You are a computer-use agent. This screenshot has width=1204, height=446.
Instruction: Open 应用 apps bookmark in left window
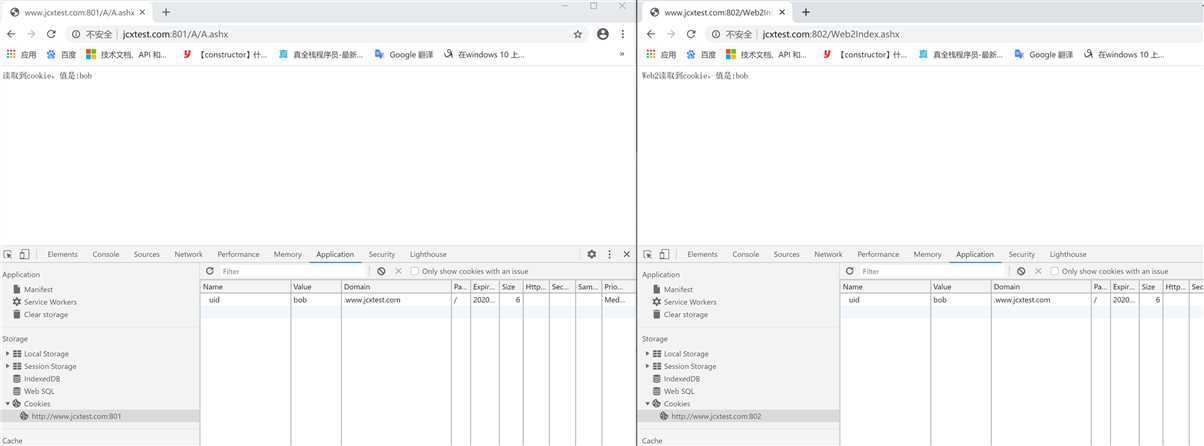[20, 54]
